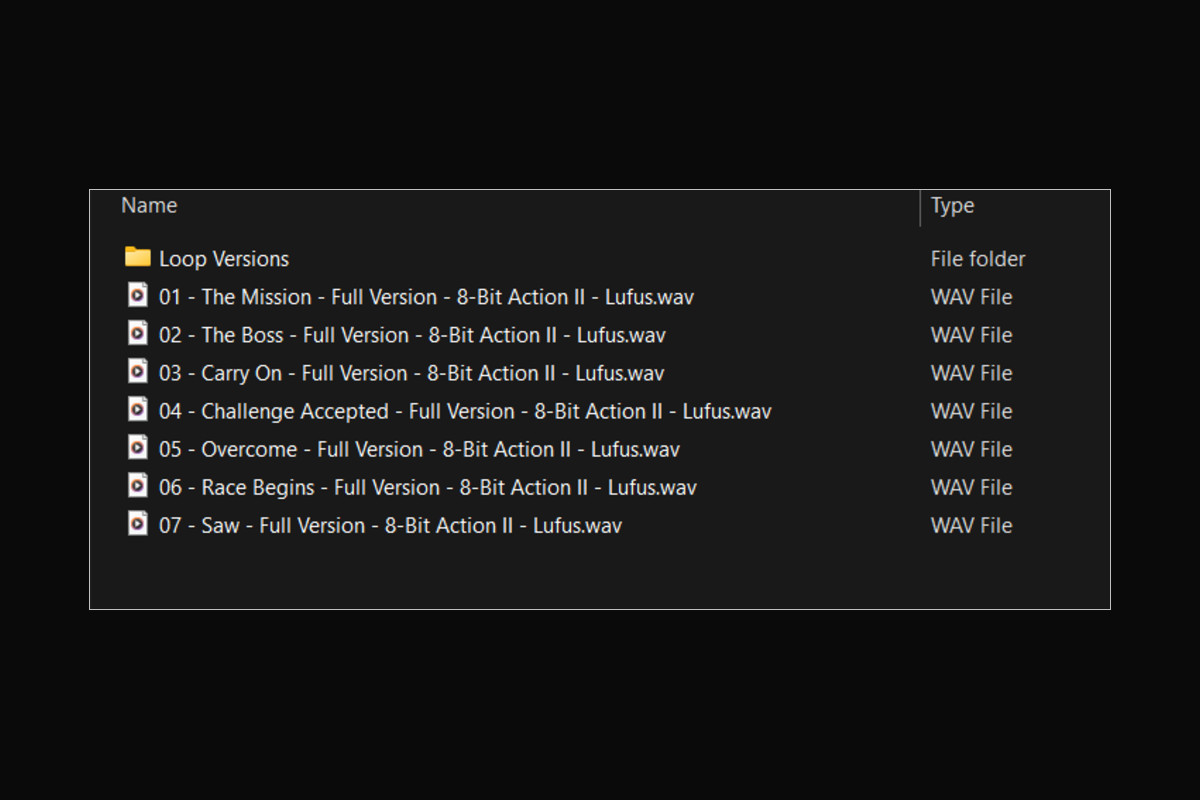Screen dimensions: 1200x800
Task: Sort files by the Name column header
Action: point(149,206)
